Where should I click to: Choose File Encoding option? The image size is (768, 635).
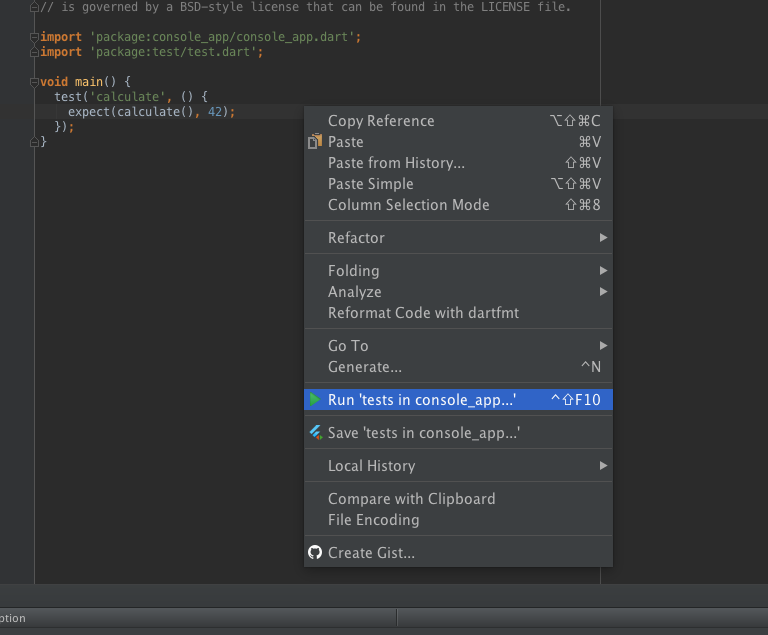click(x=458, y=519)
